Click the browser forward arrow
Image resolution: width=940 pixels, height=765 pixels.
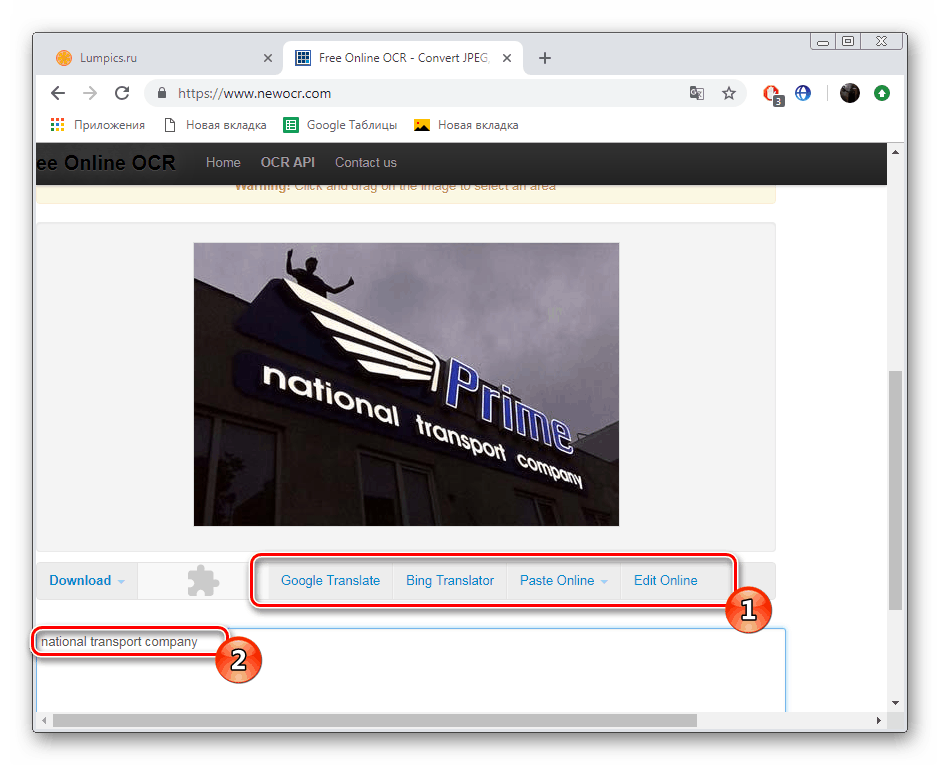click(90, 93)
